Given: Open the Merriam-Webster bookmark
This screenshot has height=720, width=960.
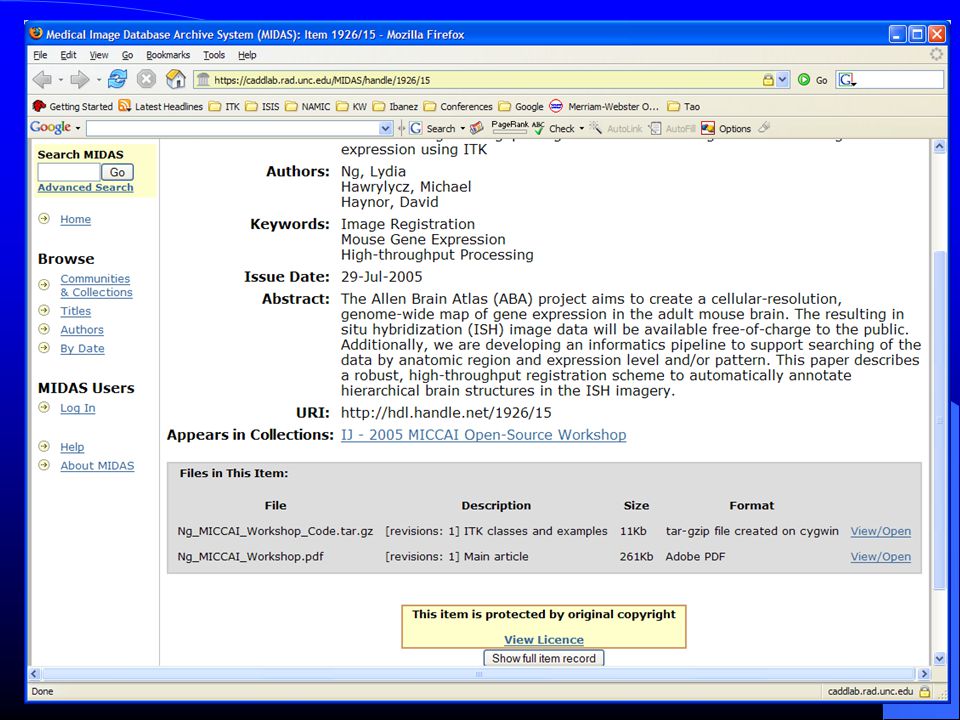Looking at the screenshot, I should [x=604, y=107].
